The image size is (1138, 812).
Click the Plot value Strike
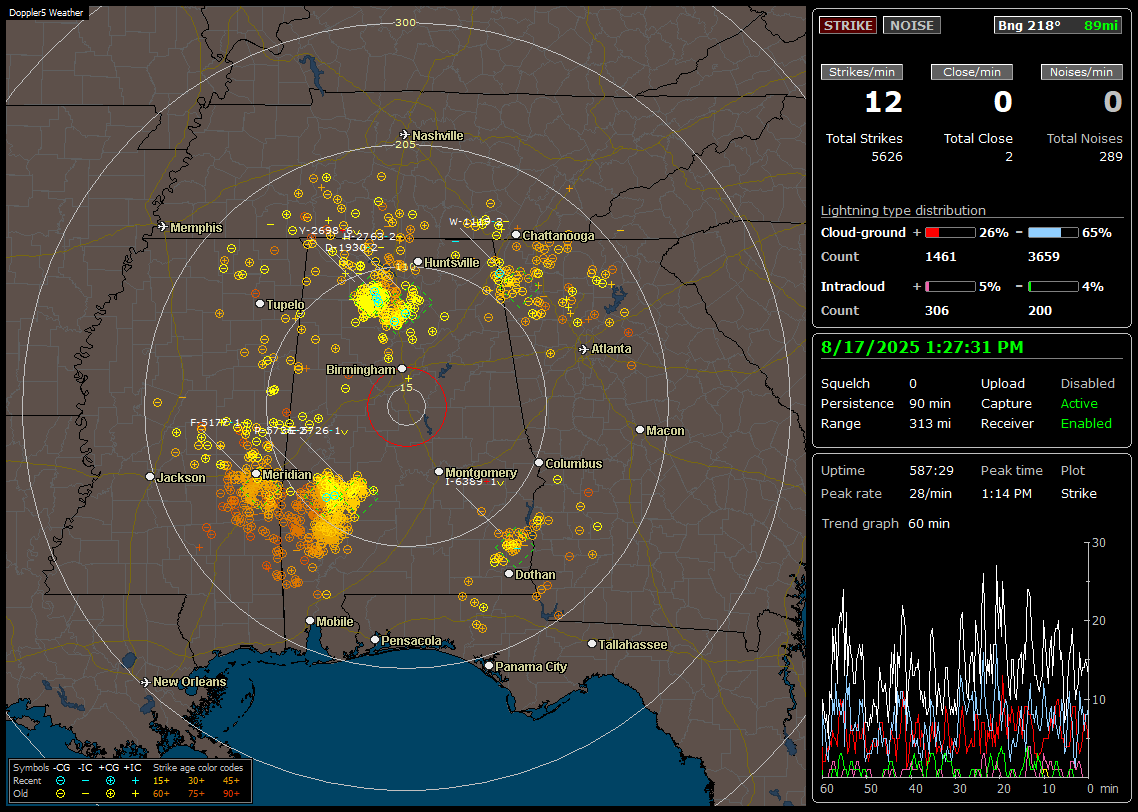(1079, 493)
